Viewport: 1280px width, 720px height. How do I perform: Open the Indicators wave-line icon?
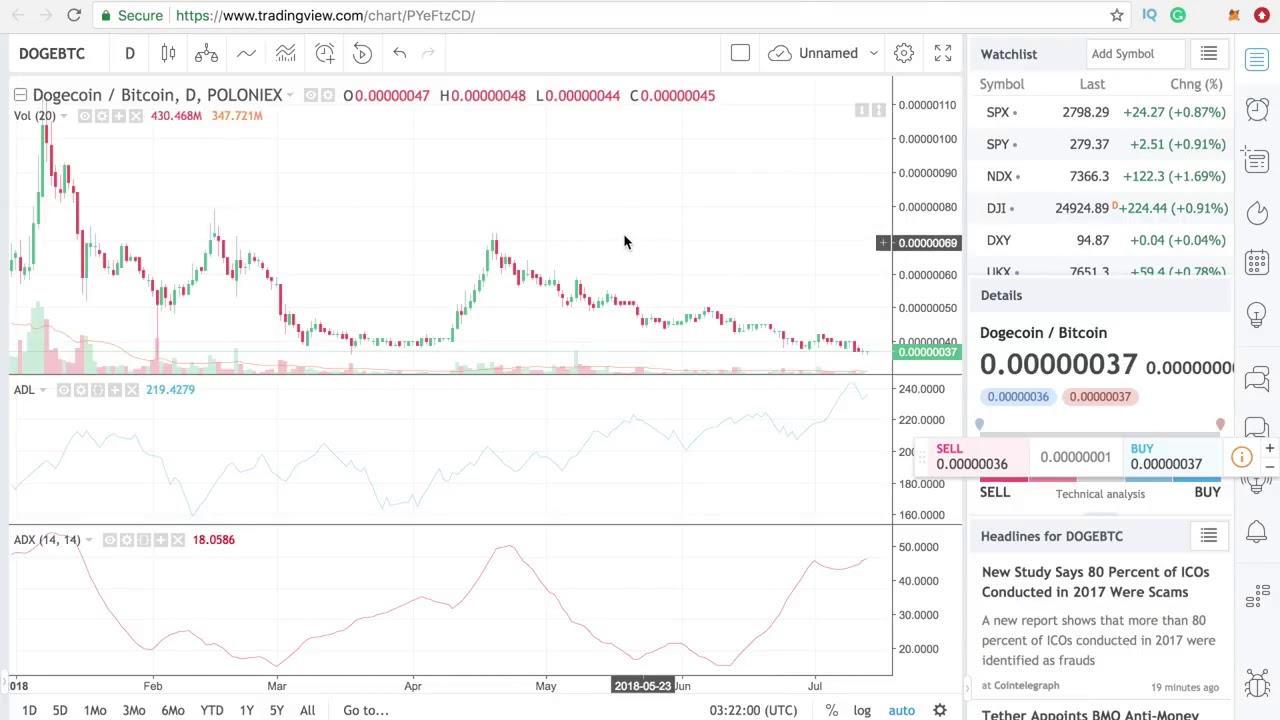click(246, 53)
